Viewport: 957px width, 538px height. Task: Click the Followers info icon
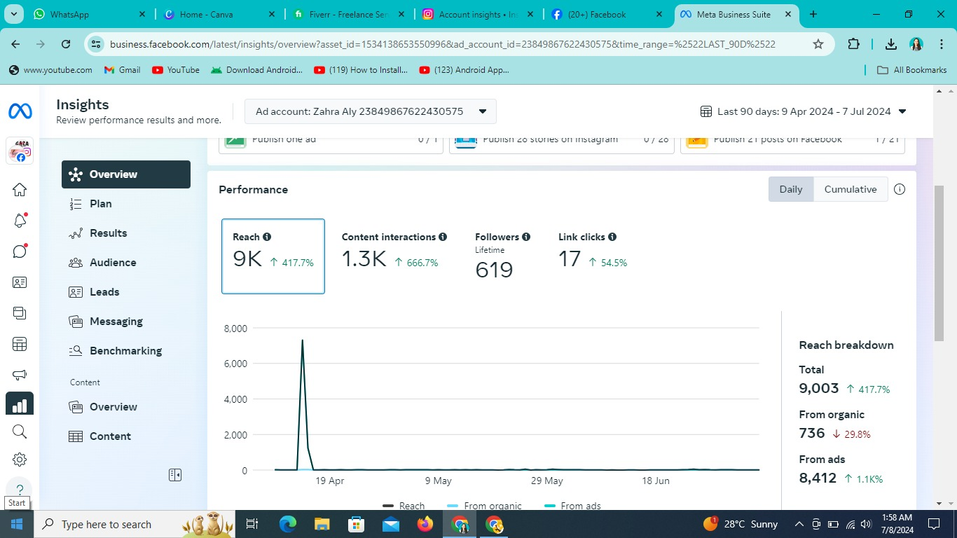(526, 237)
